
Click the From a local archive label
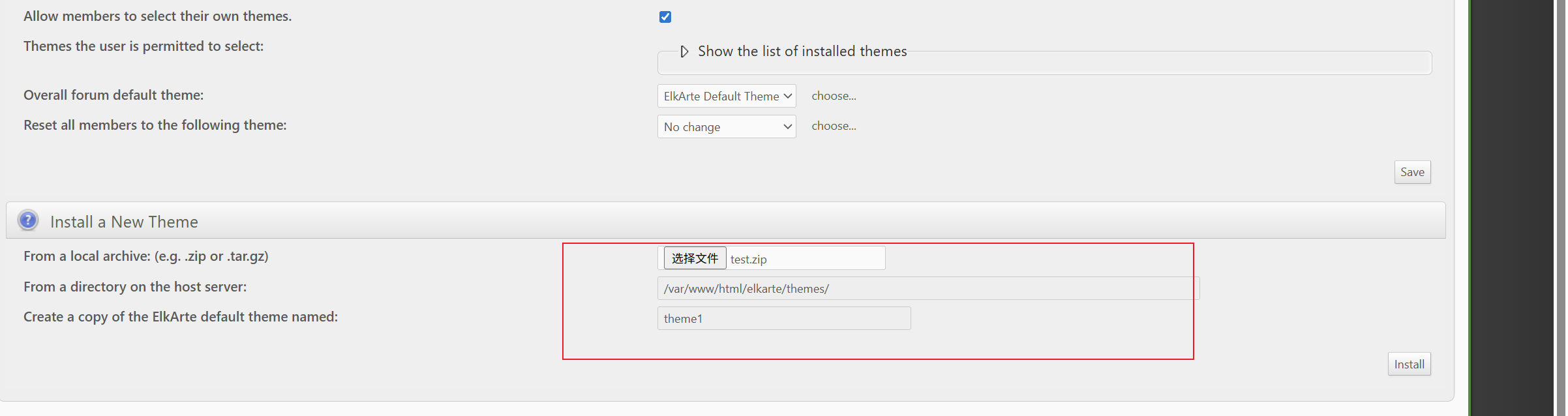pos(146,256)
